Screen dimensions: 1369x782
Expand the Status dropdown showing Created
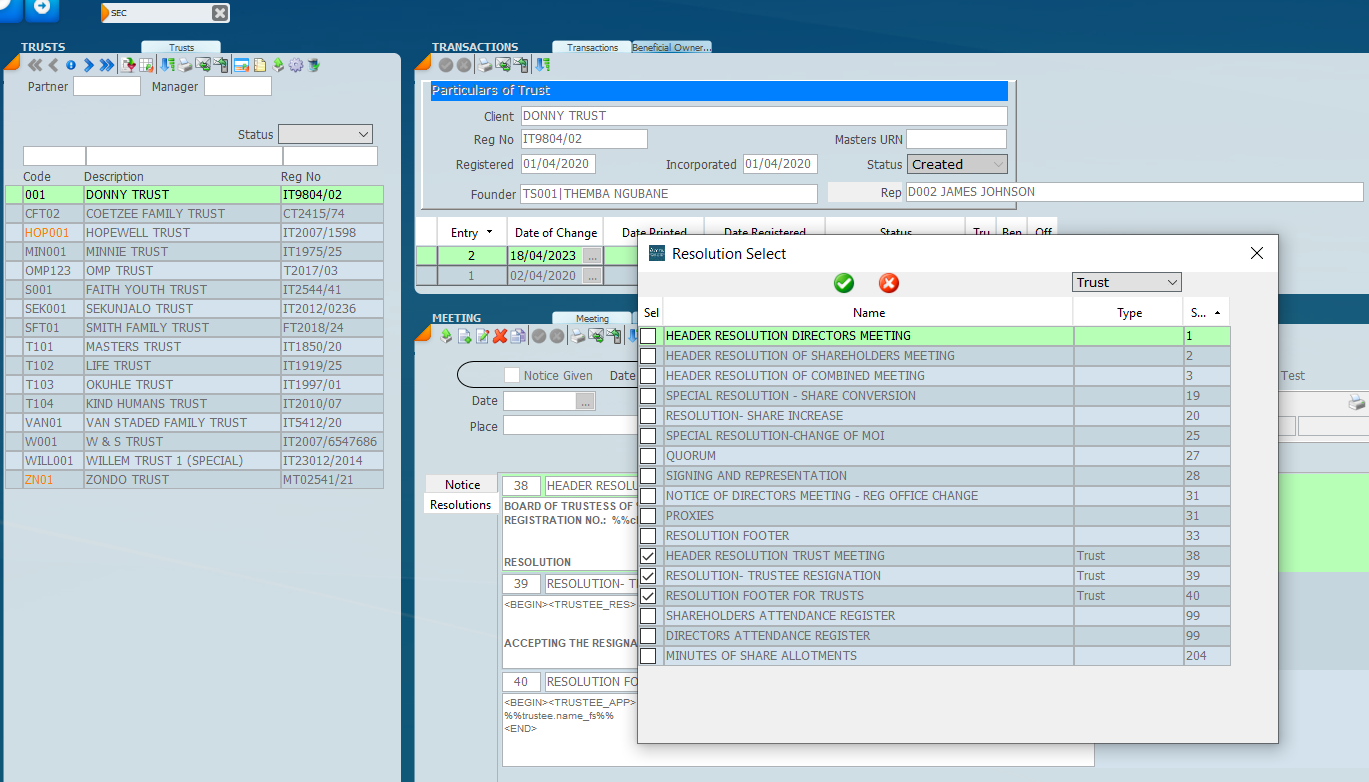pyautogui.click(x=957, y=165)
